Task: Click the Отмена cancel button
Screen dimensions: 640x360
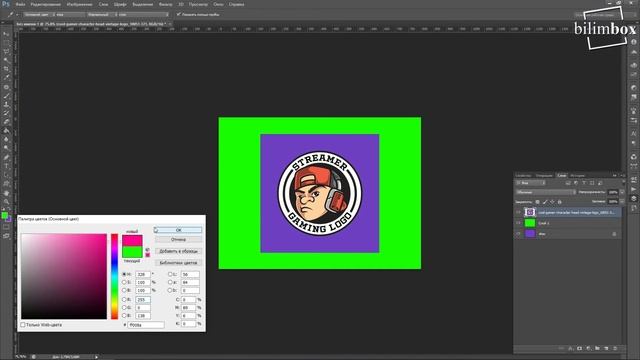Action: 178,240
